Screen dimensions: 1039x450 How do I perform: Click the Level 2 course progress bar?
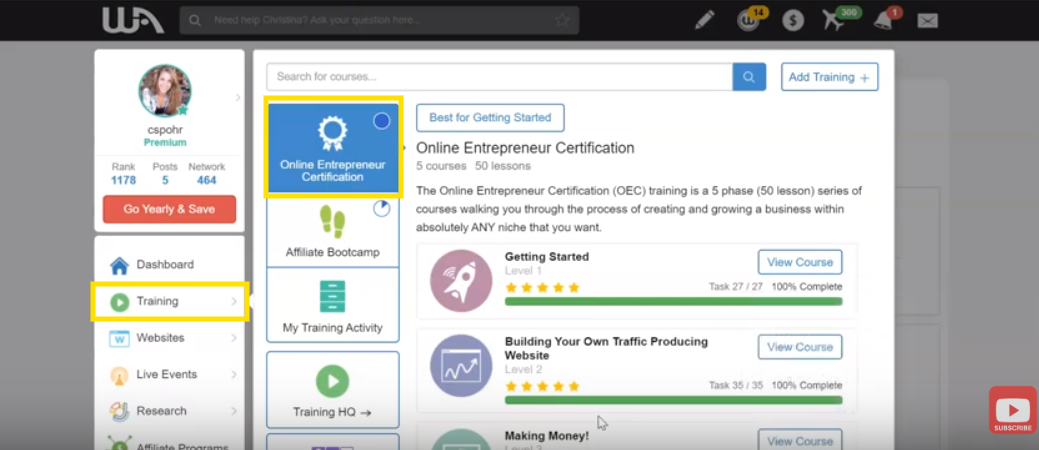coord(673,400)
